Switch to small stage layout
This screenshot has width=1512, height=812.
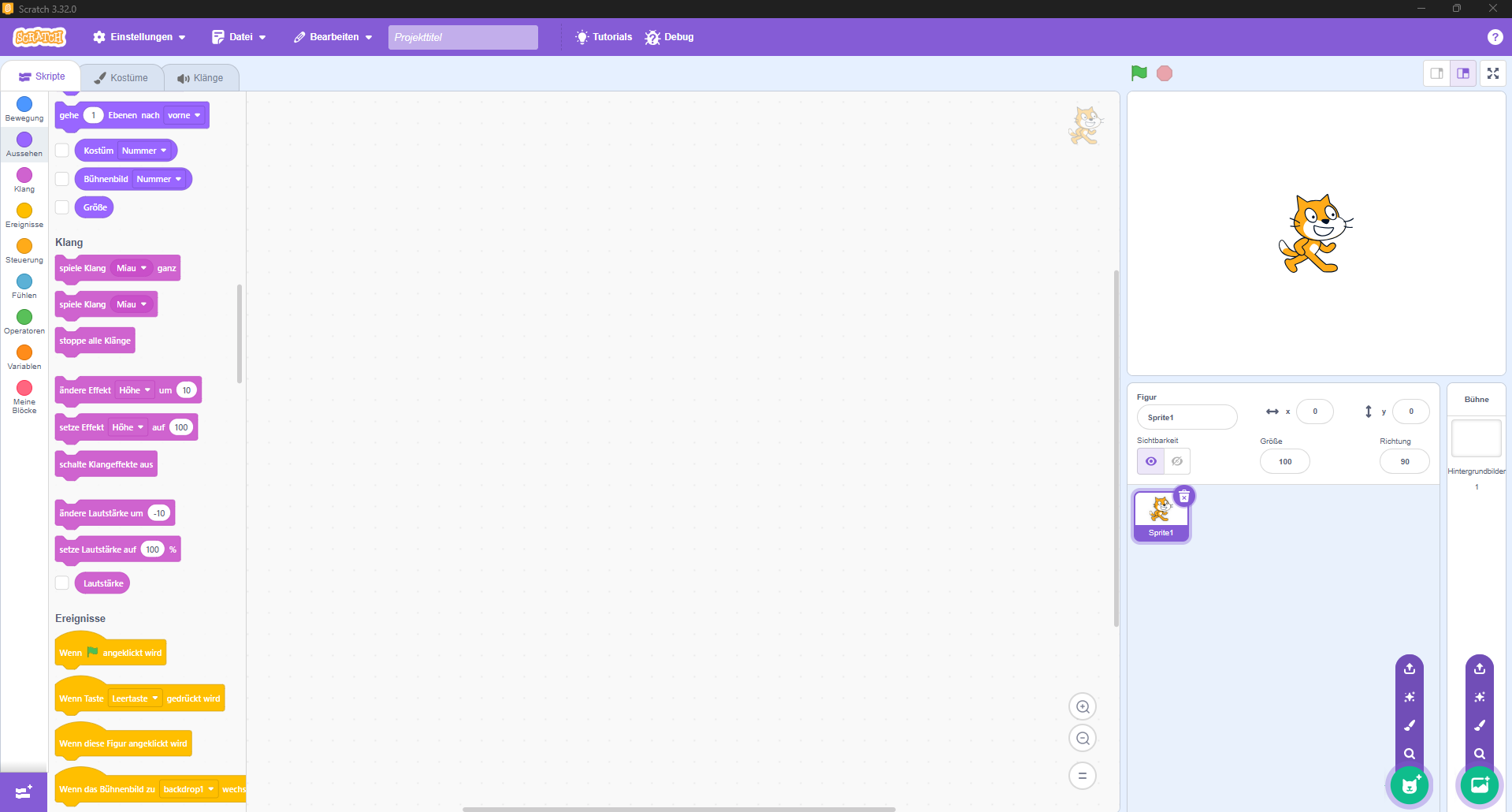(1437, 73)
